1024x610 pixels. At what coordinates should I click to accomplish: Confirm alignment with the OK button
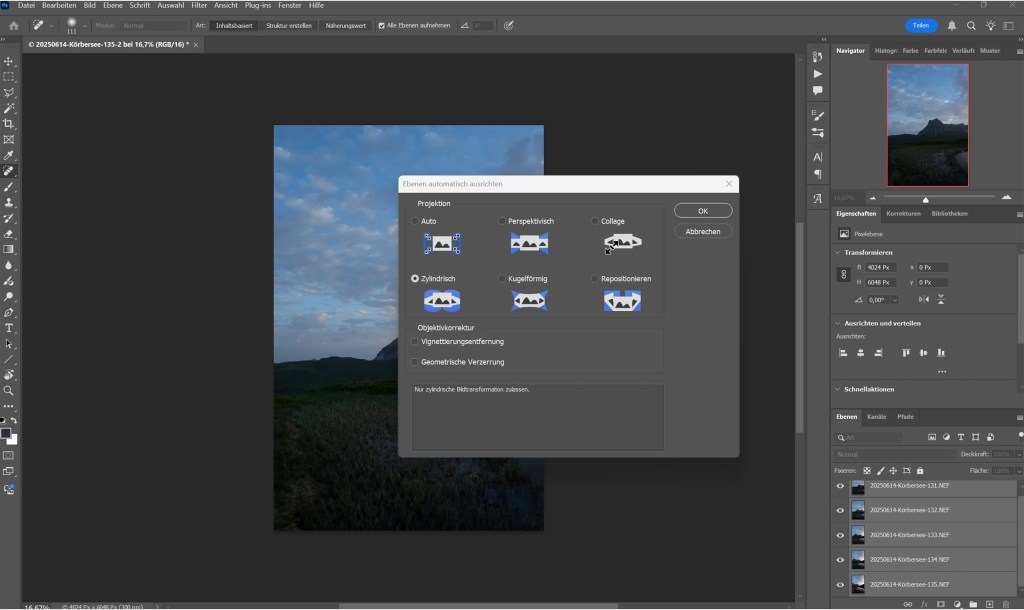coord(703,210)
